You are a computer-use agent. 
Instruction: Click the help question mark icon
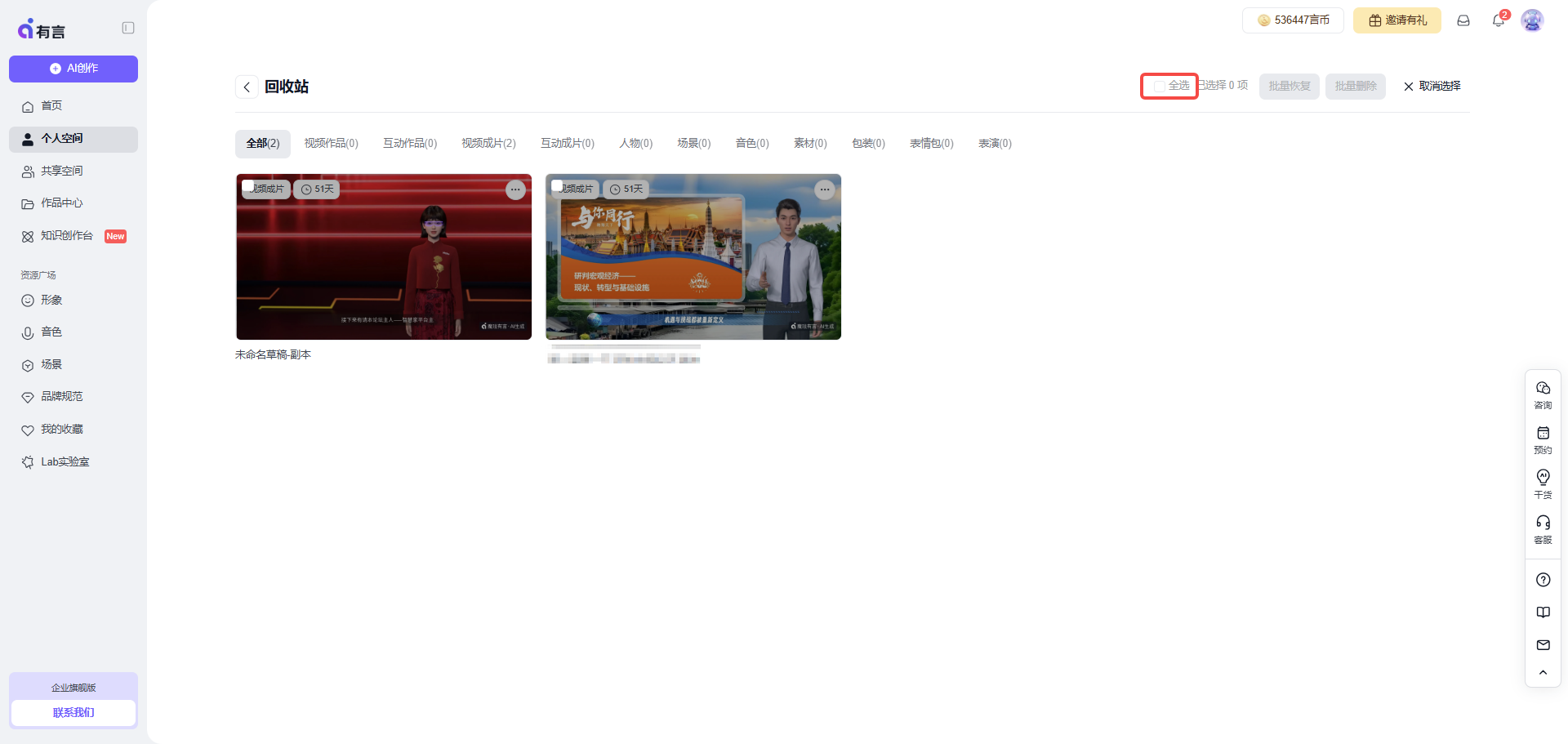click(1543, 580)
